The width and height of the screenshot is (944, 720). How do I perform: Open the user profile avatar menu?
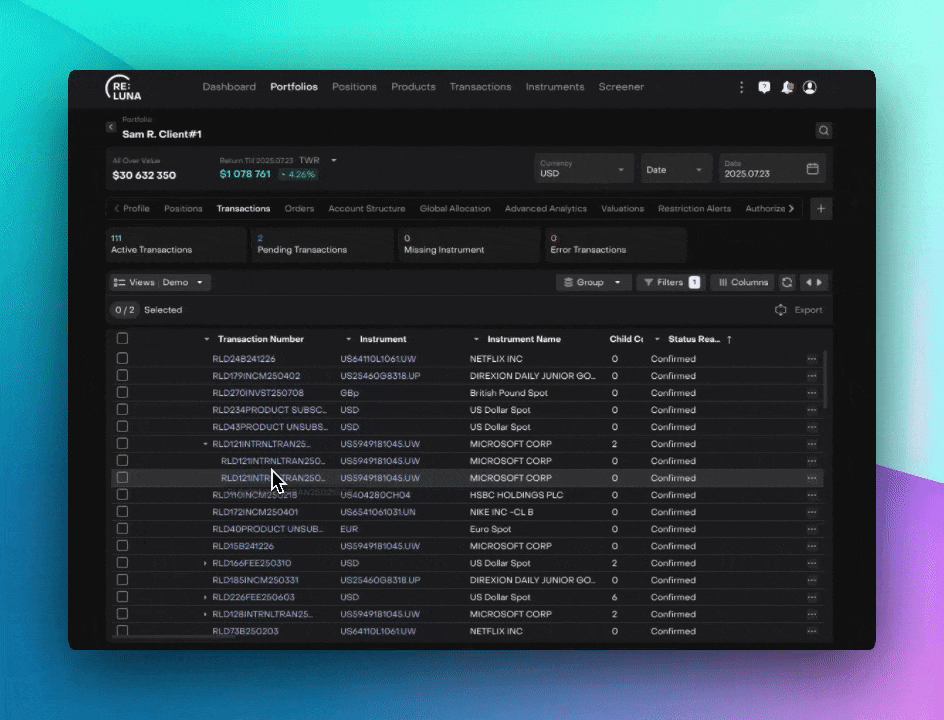tap(810, 87)
